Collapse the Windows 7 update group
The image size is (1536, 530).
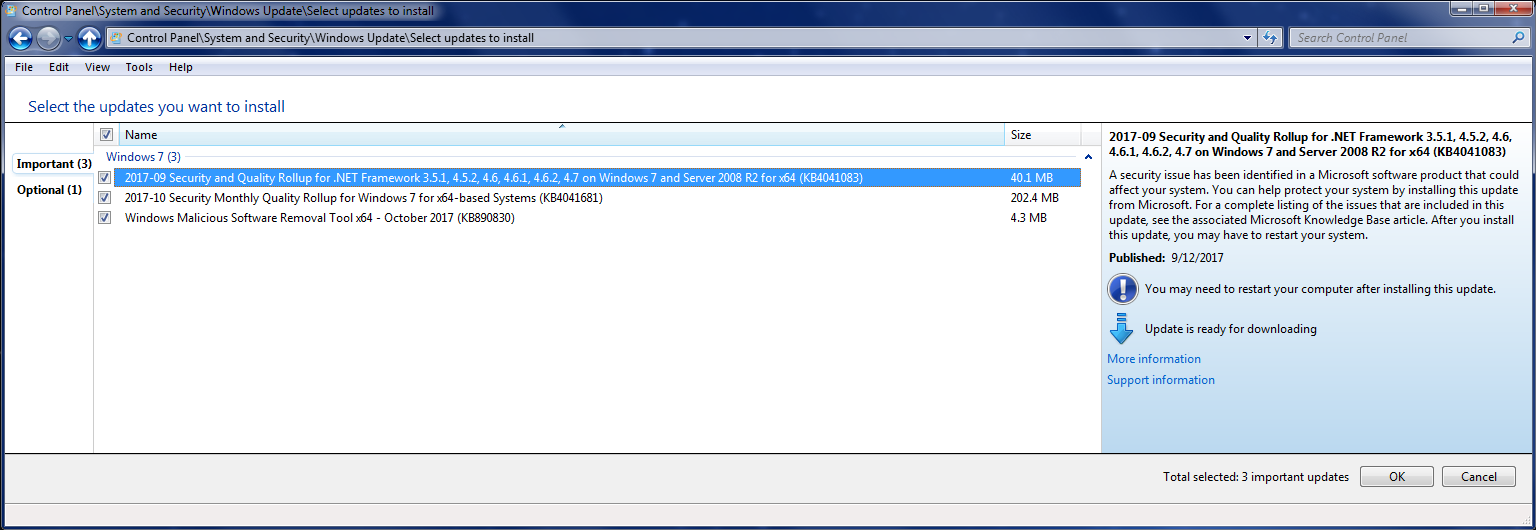[1087, 157]
